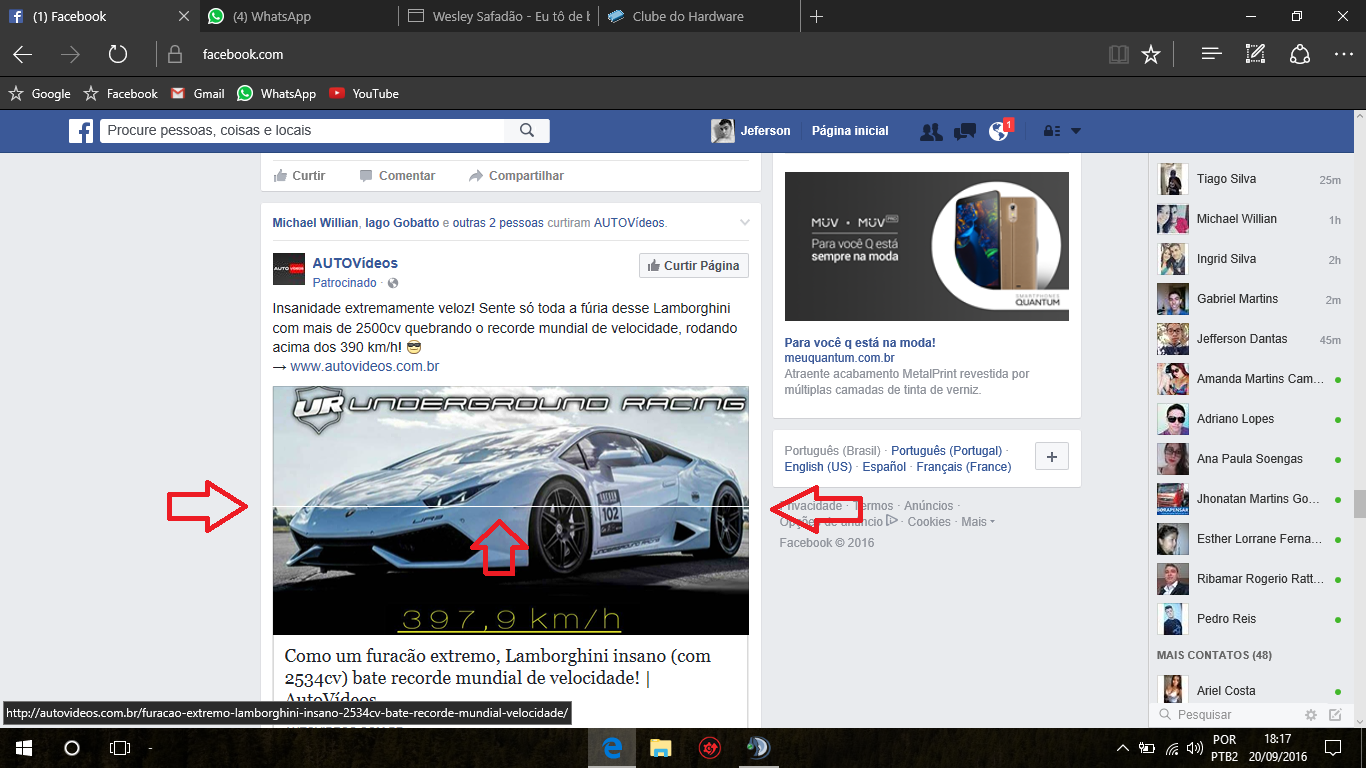1366x768 pixels.
Task: Open Facebook messages icon
Action: tap(965, 131)
